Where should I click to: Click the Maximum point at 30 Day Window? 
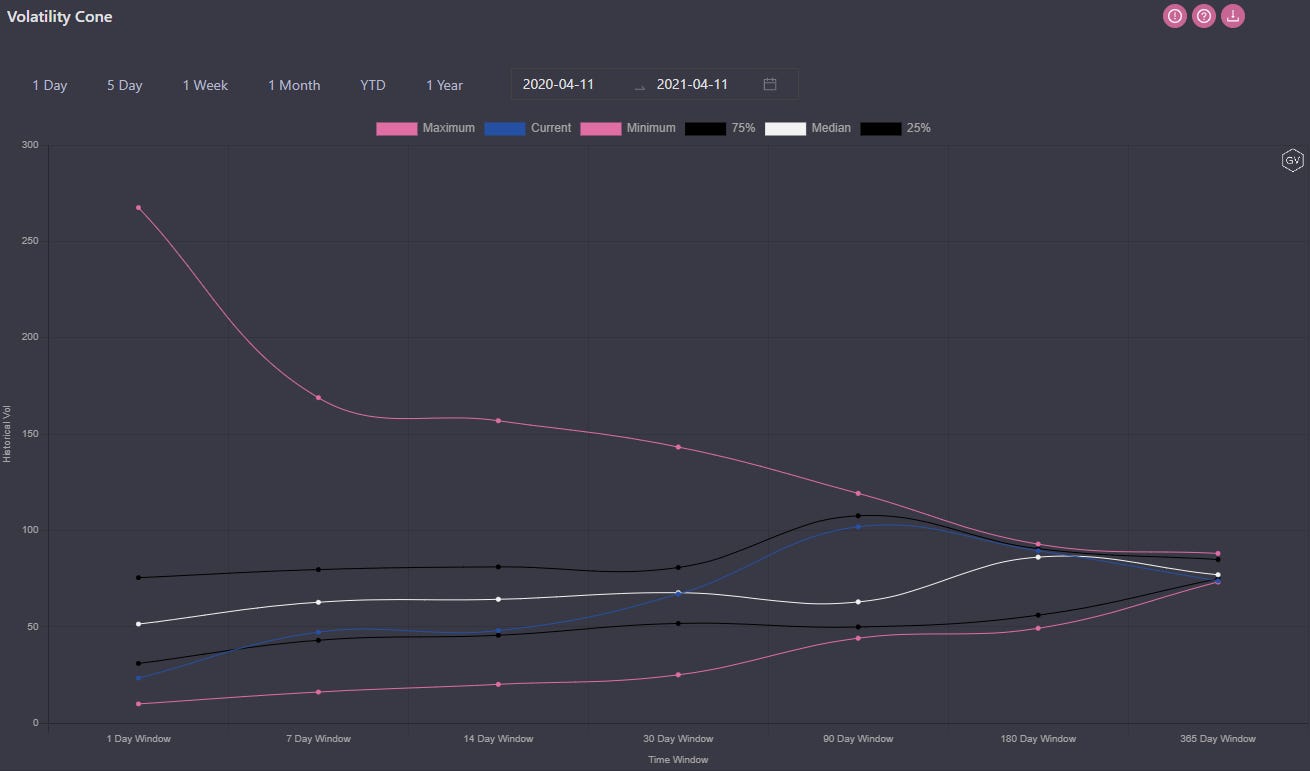[678, 447]
